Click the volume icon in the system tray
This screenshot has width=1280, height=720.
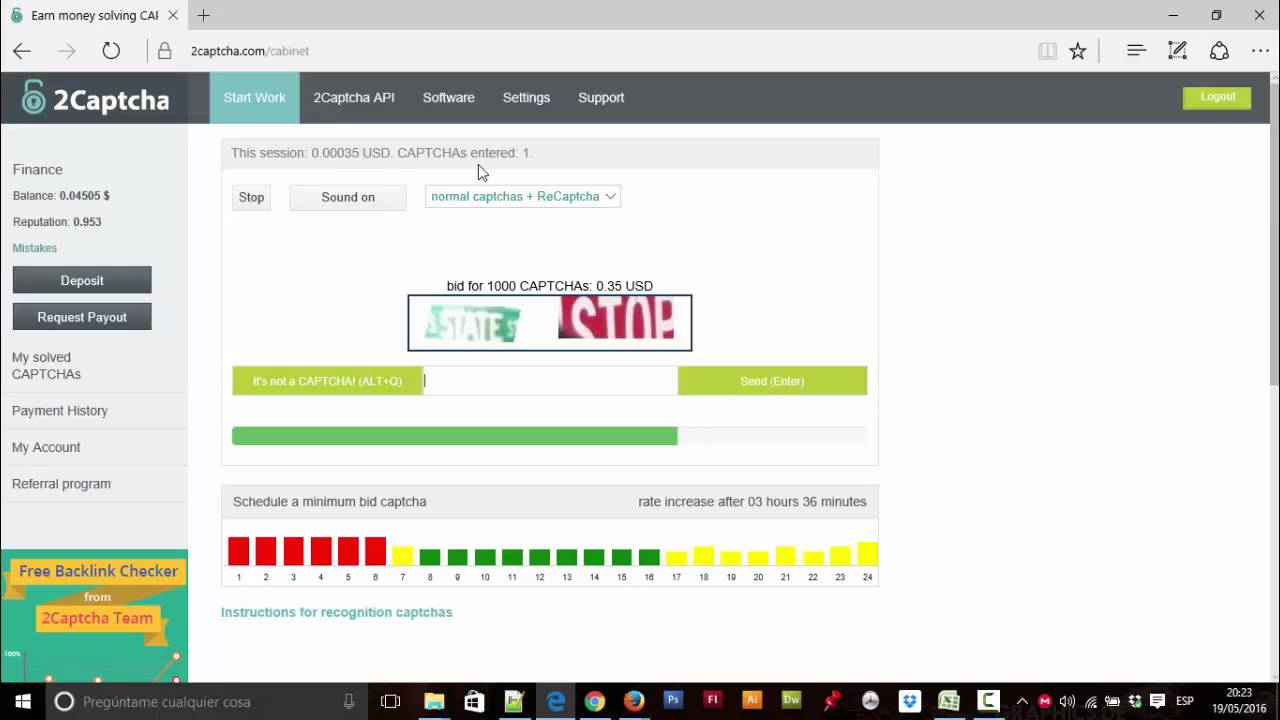tap(1067, 702)
